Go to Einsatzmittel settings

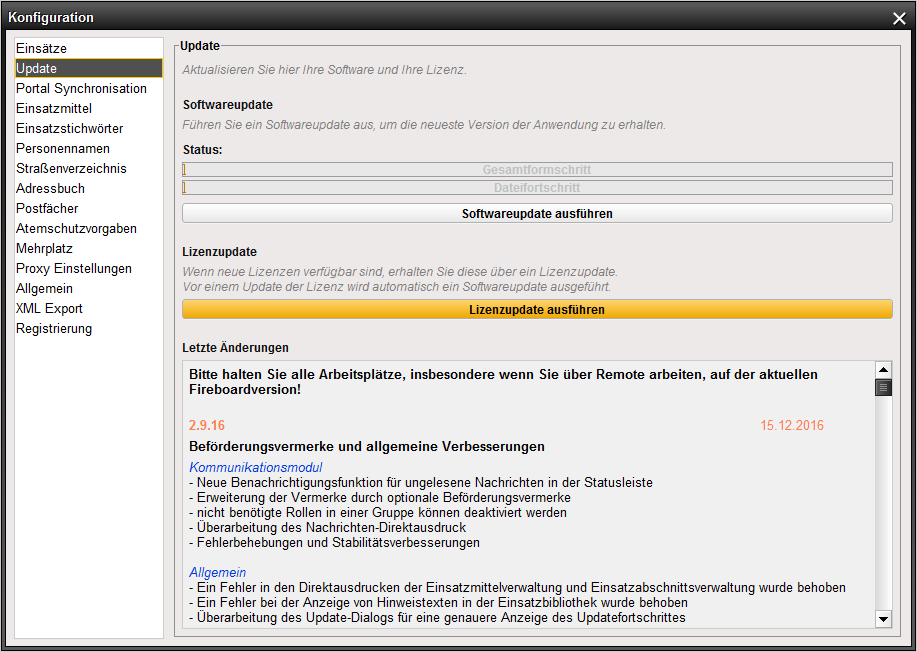coord(54,108)
